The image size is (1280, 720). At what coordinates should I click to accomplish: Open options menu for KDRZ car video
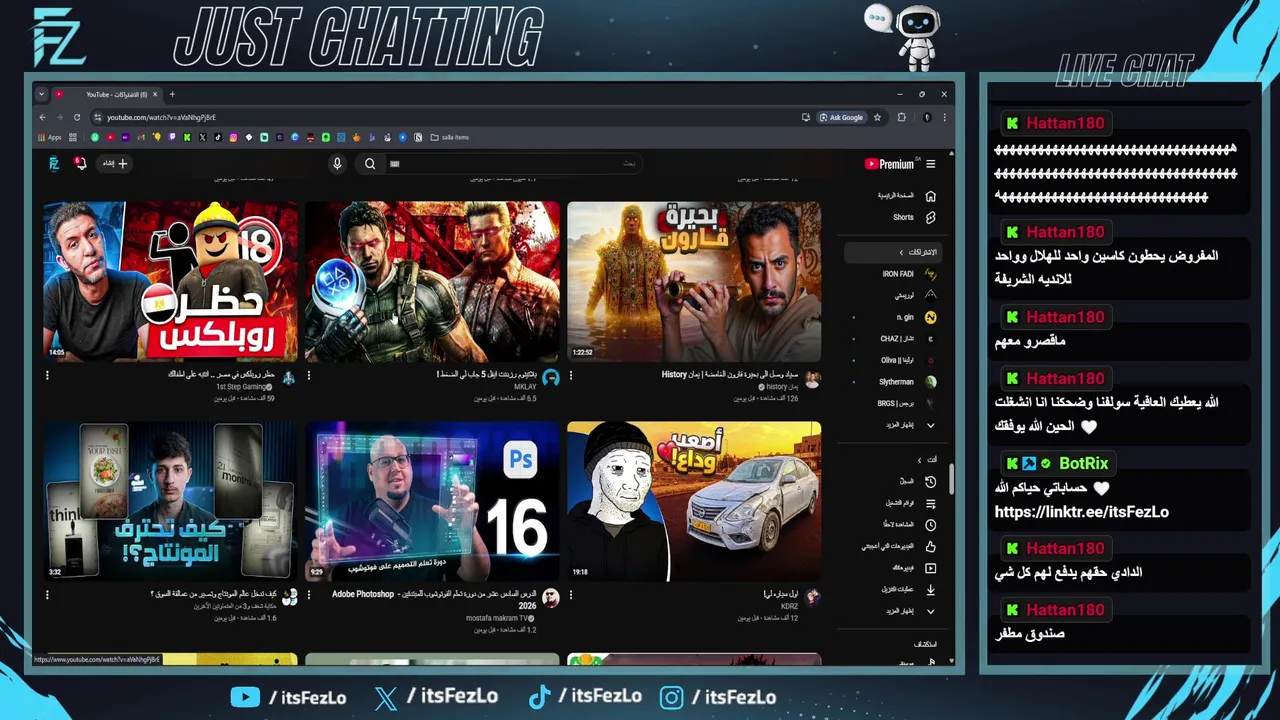click(x=571, y=595)
